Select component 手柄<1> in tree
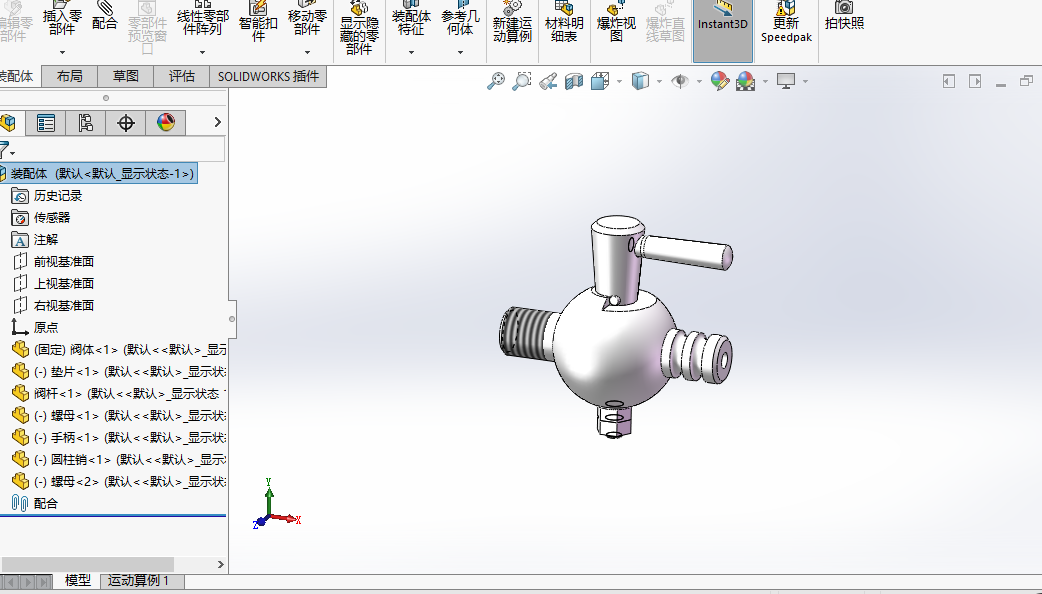Screen dimensions: 1042x594 click(119, 437)
